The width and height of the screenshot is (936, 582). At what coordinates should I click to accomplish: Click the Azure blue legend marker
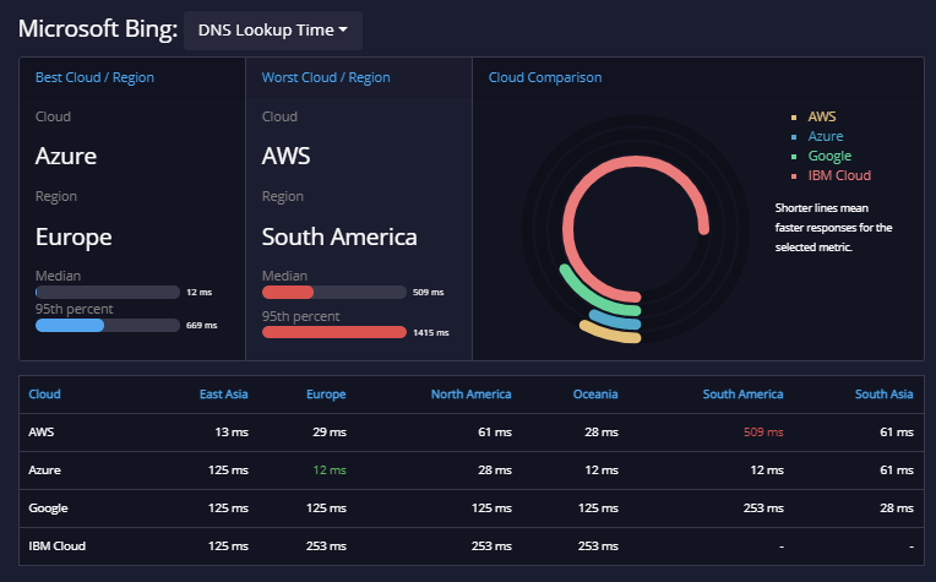coord(793,137)
